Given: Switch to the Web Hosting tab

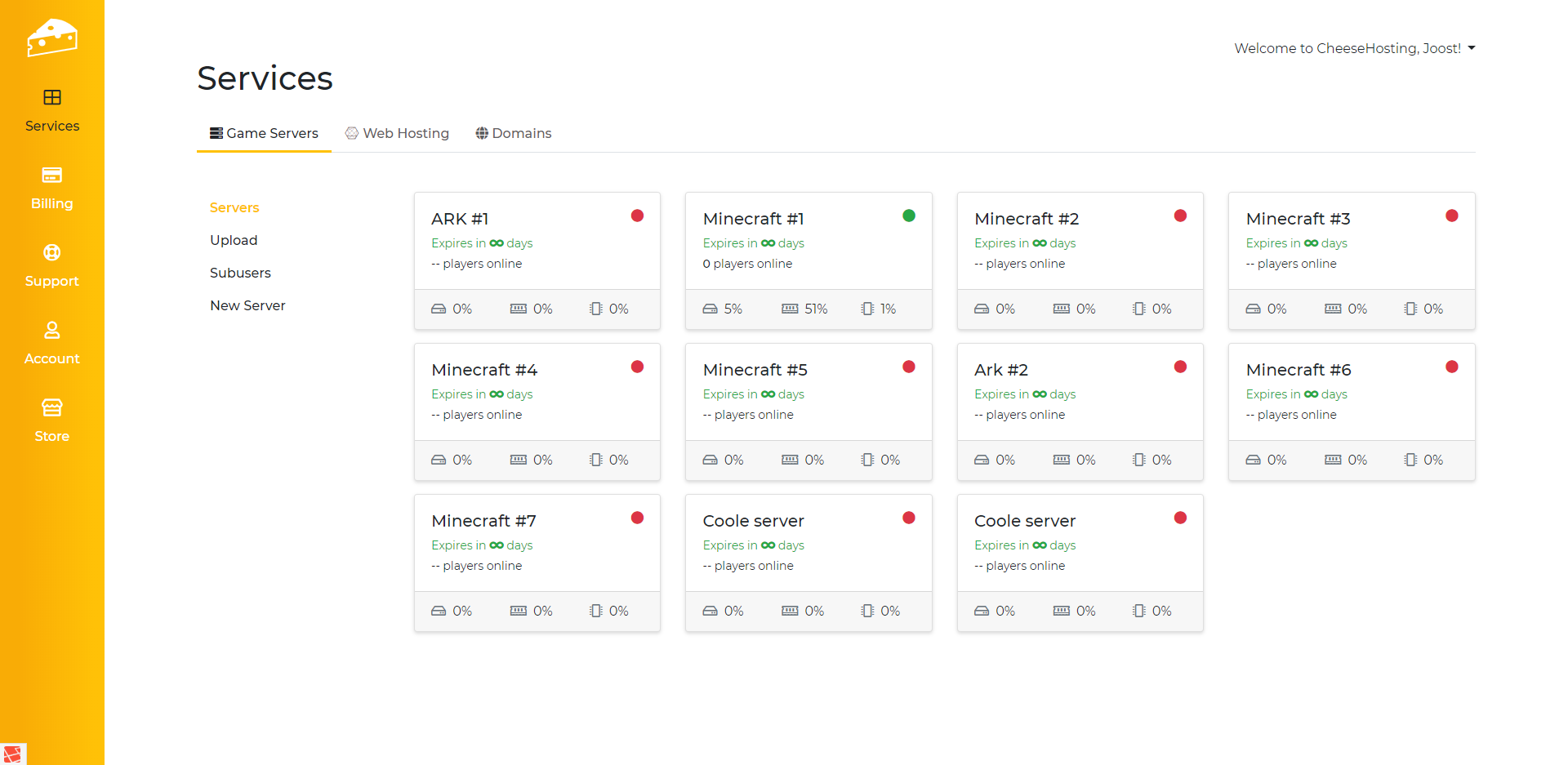Looking at the screenshot, I should tap(397, 133).
